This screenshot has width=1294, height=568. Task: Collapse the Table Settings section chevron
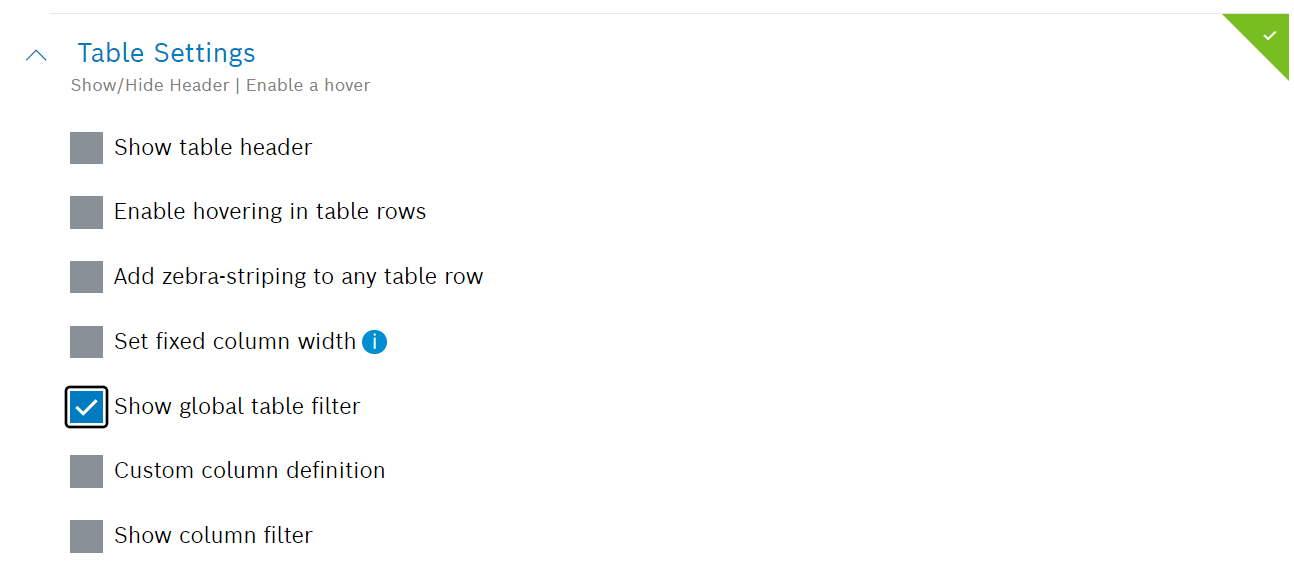click(36, 55)
